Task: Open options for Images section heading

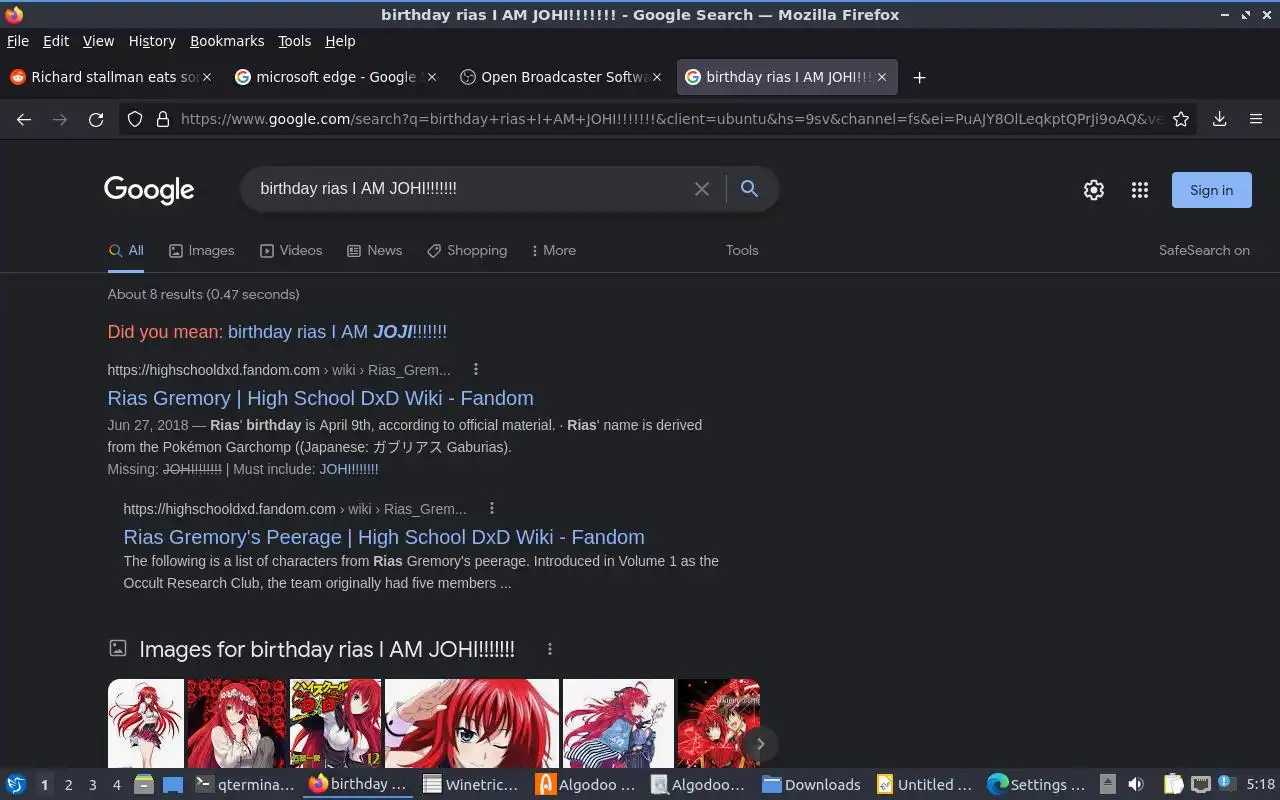Action: (x=550, y=649)
